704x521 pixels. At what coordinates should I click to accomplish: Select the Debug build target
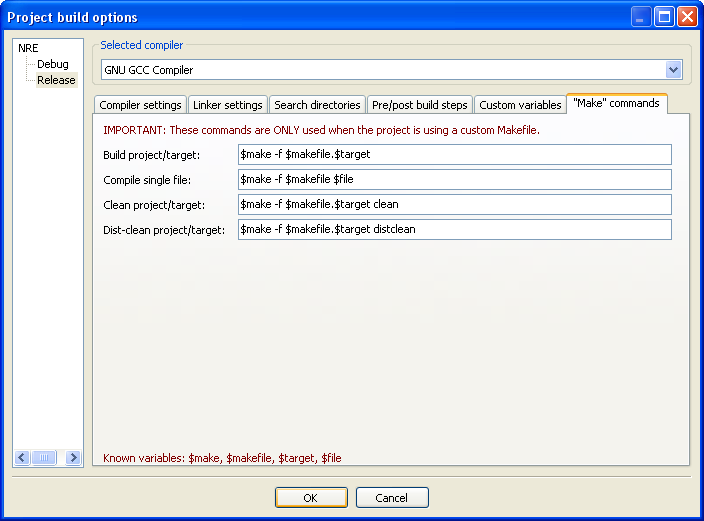(x=53, y=64)
